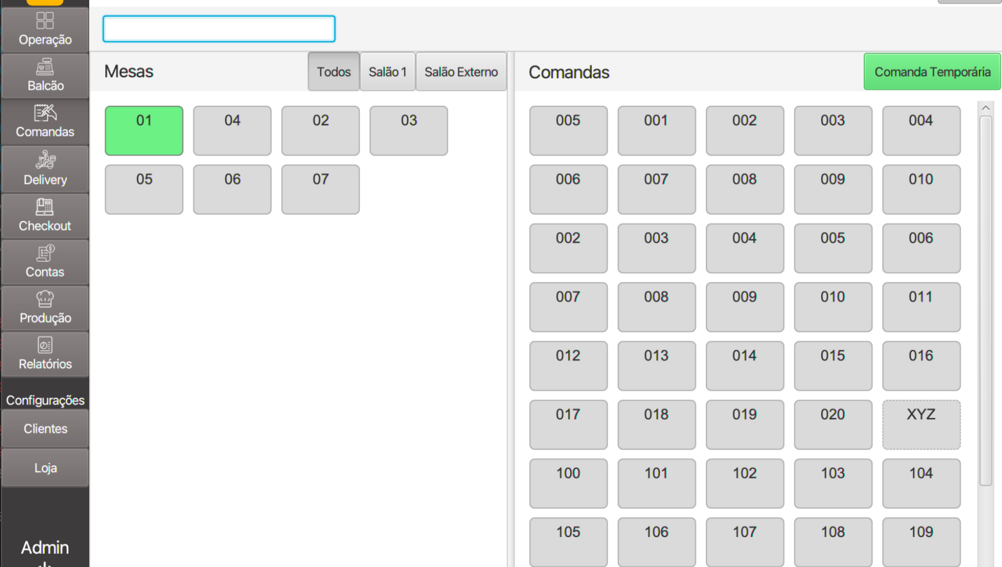This screenshot has width=1002, height=567.
Task: Click the comandas list scrollbar up arrow
Action: click(985, 108)
